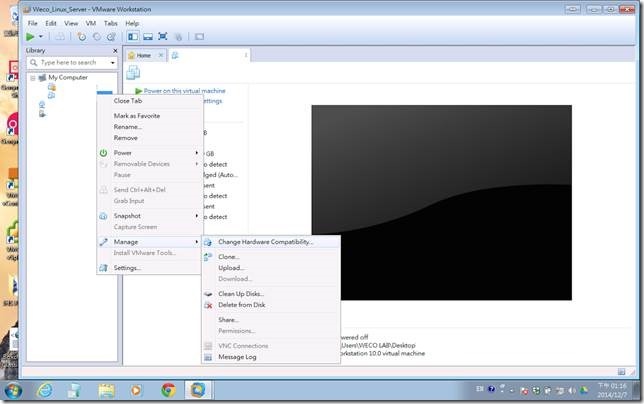Click the console view toolbar icon
This screenshot has width=644, height=404.
tap(200, 37)
